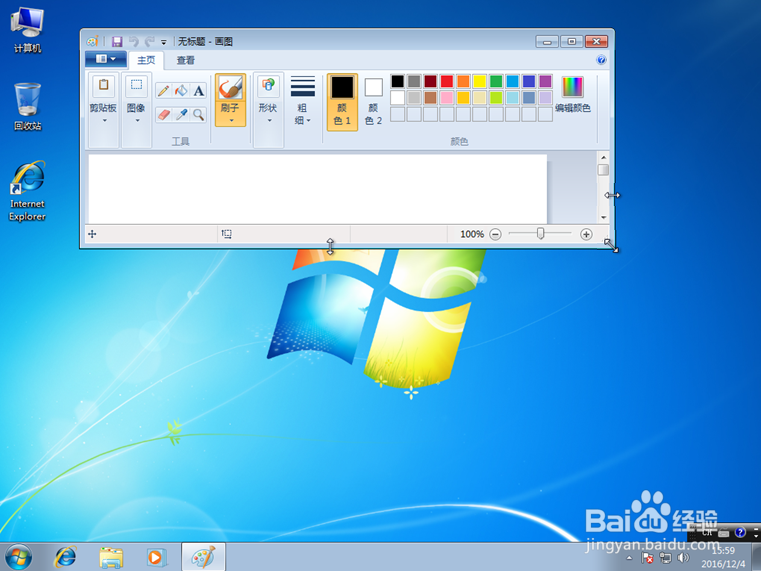Pick the red swatch in the palette

click(447, 81)
